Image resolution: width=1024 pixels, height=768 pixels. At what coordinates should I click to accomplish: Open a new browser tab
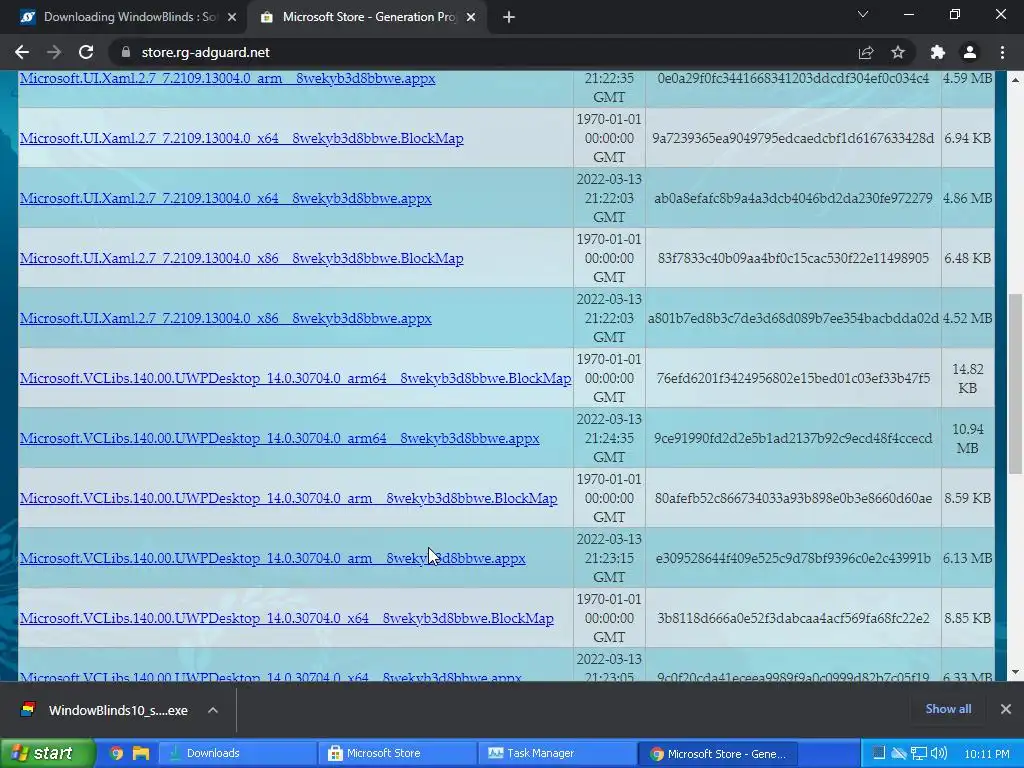pyautogui.click(x=509, y=18)
